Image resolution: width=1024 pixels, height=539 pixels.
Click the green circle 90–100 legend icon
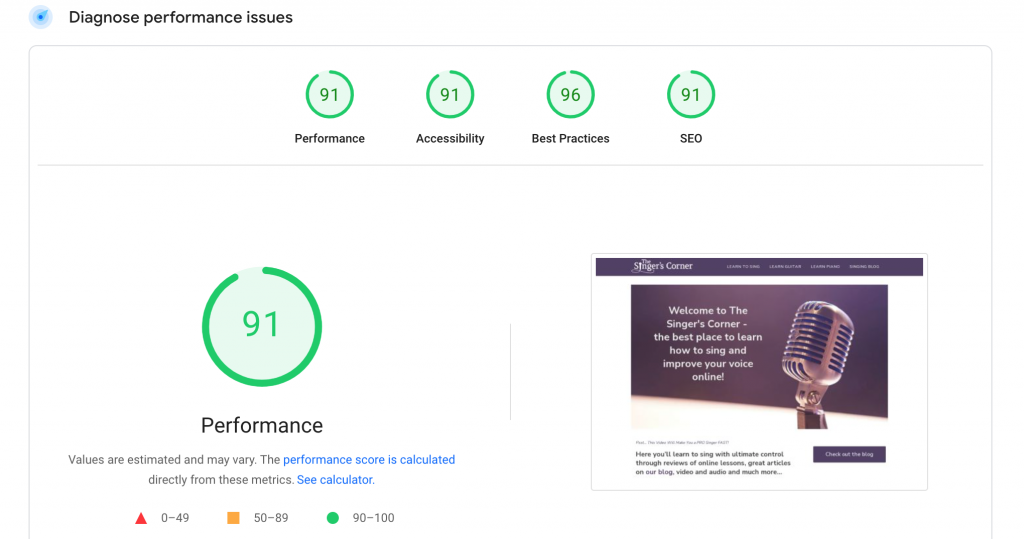coord(332,518)
